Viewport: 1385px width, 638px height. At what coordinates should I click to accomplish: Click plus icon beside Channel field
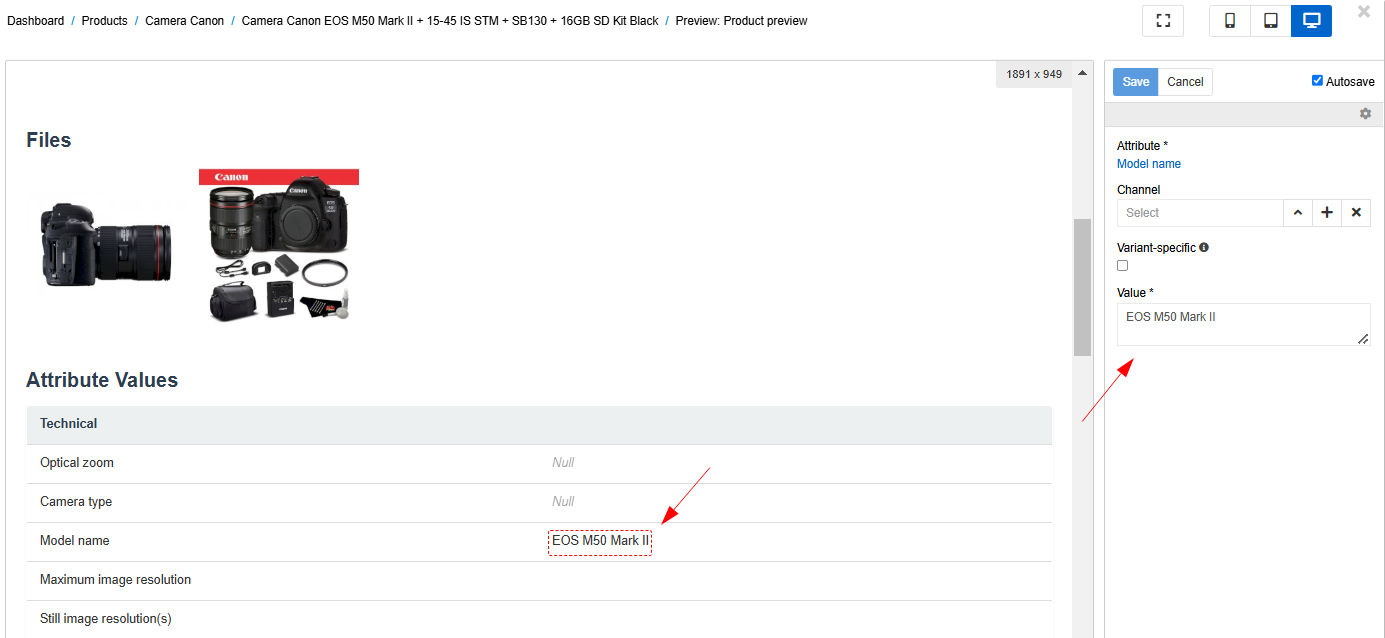[1327, 213]
